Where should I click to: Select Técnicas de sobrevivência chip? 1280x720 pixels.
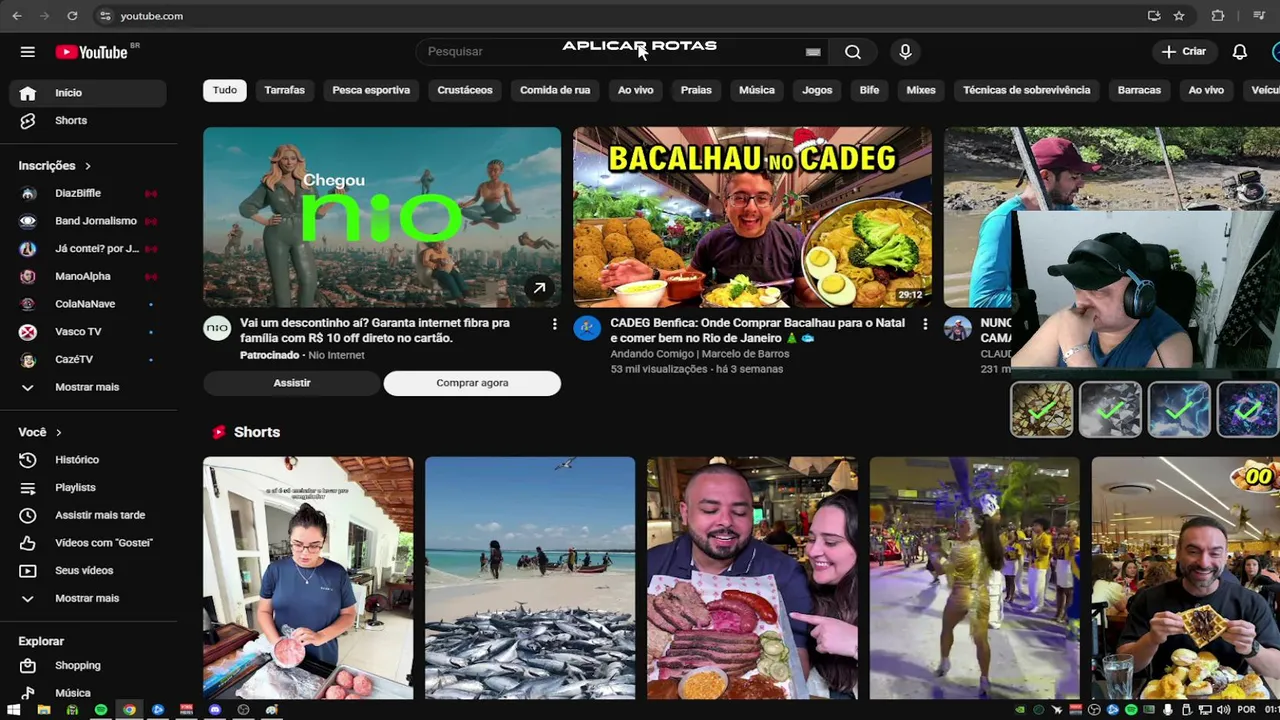[x=1026, y=90]
